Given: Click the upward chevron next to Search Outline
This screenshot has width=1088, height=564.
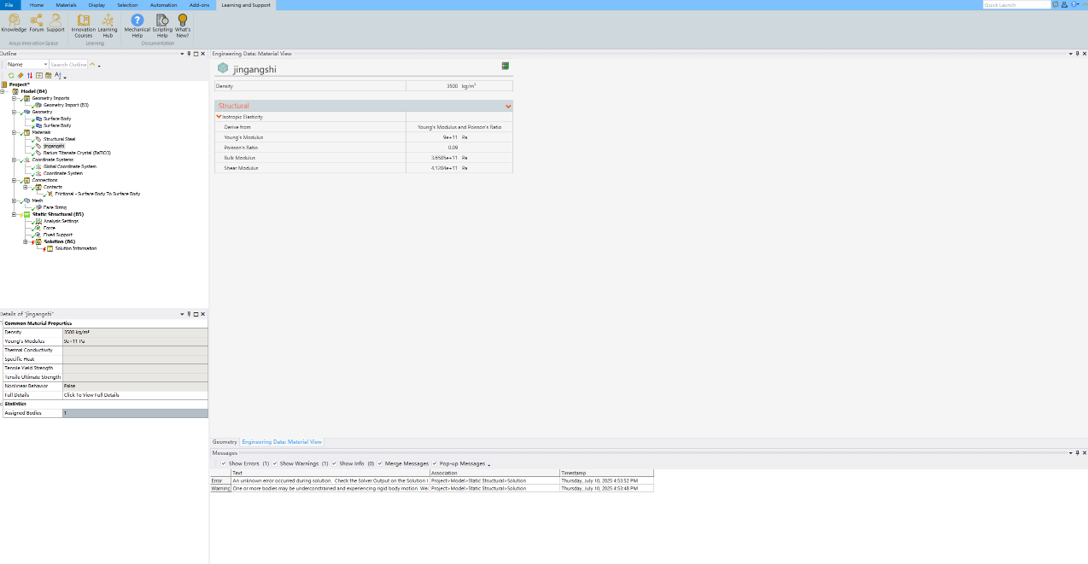Looking at the screenshot, I should (x=92, y=65).
